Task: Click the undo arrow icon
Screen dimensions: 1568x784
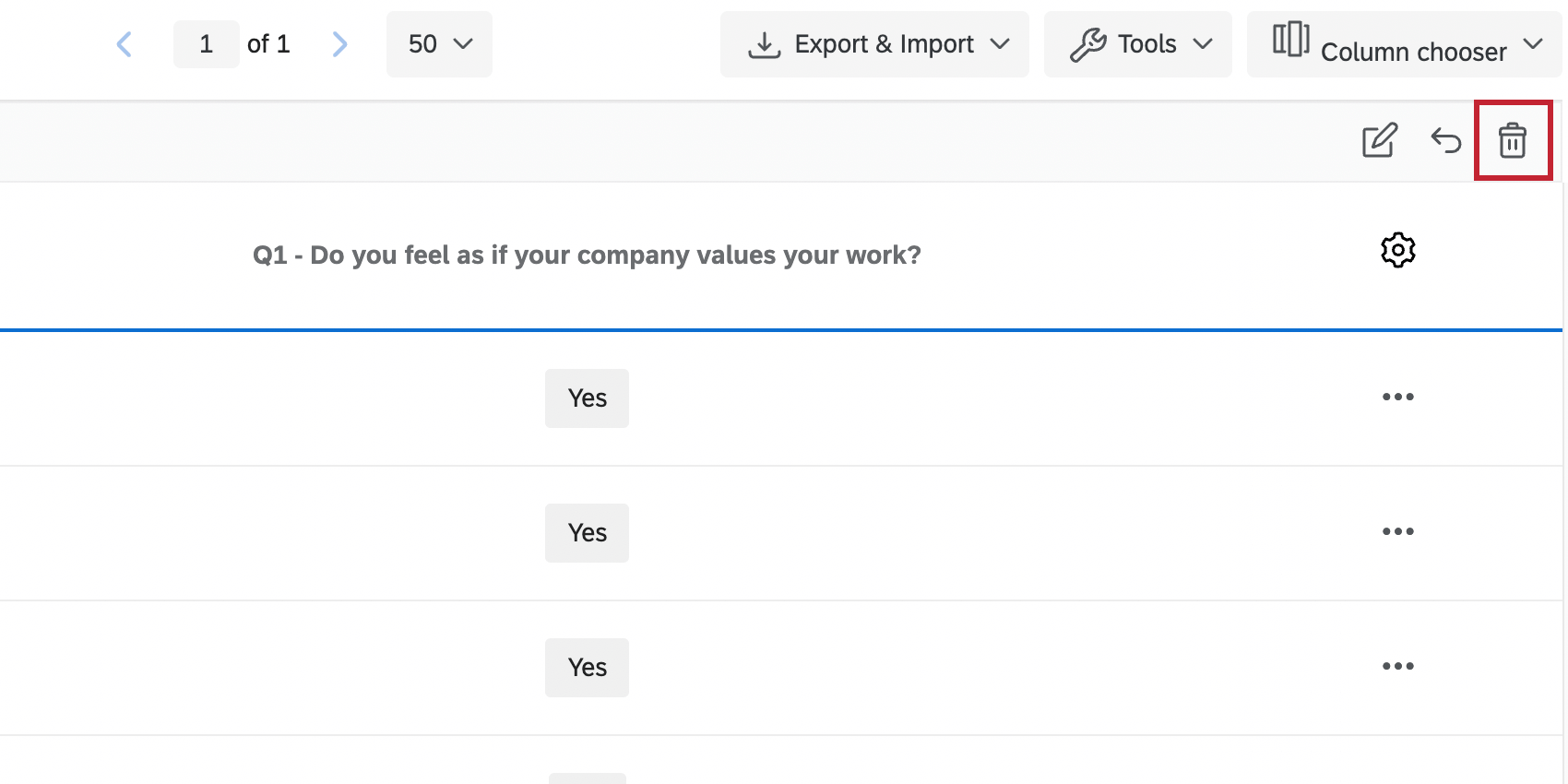Action: (x=1446, y=140)
